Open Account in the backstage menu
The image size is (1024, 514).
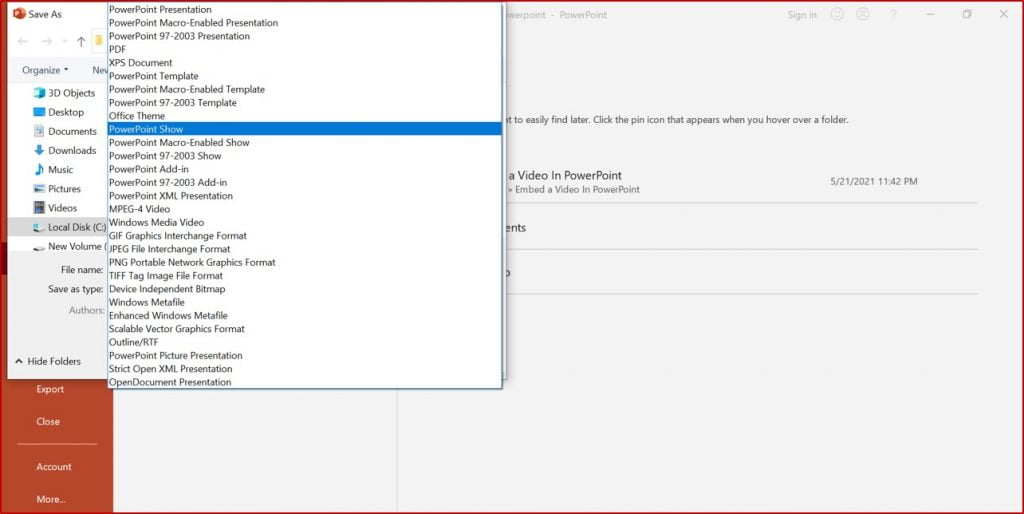(x=54, y=466)
